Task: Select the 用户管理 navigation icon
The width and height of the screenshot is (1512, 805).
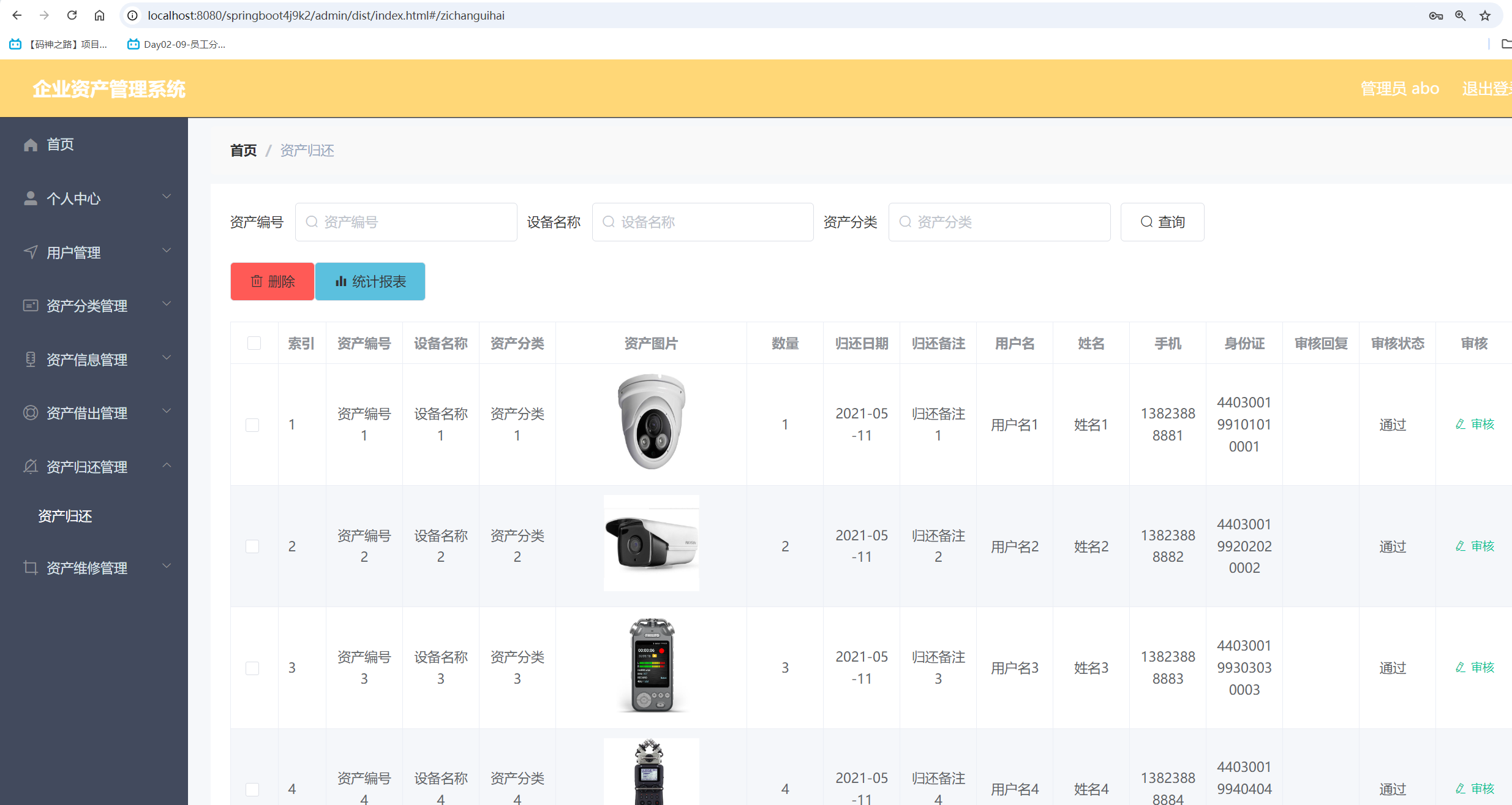Action: (x=31, y=252)
